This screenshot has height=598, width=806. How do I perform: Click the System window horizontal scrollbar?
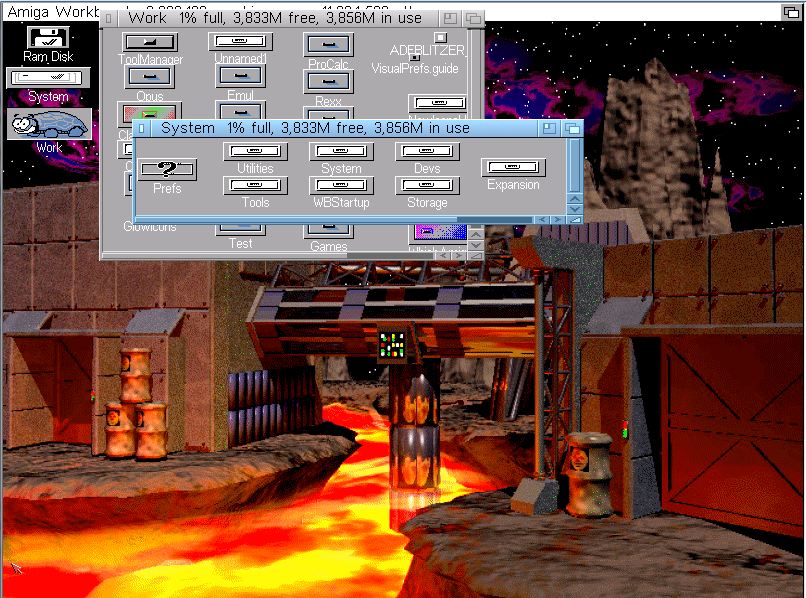(334, 220)
